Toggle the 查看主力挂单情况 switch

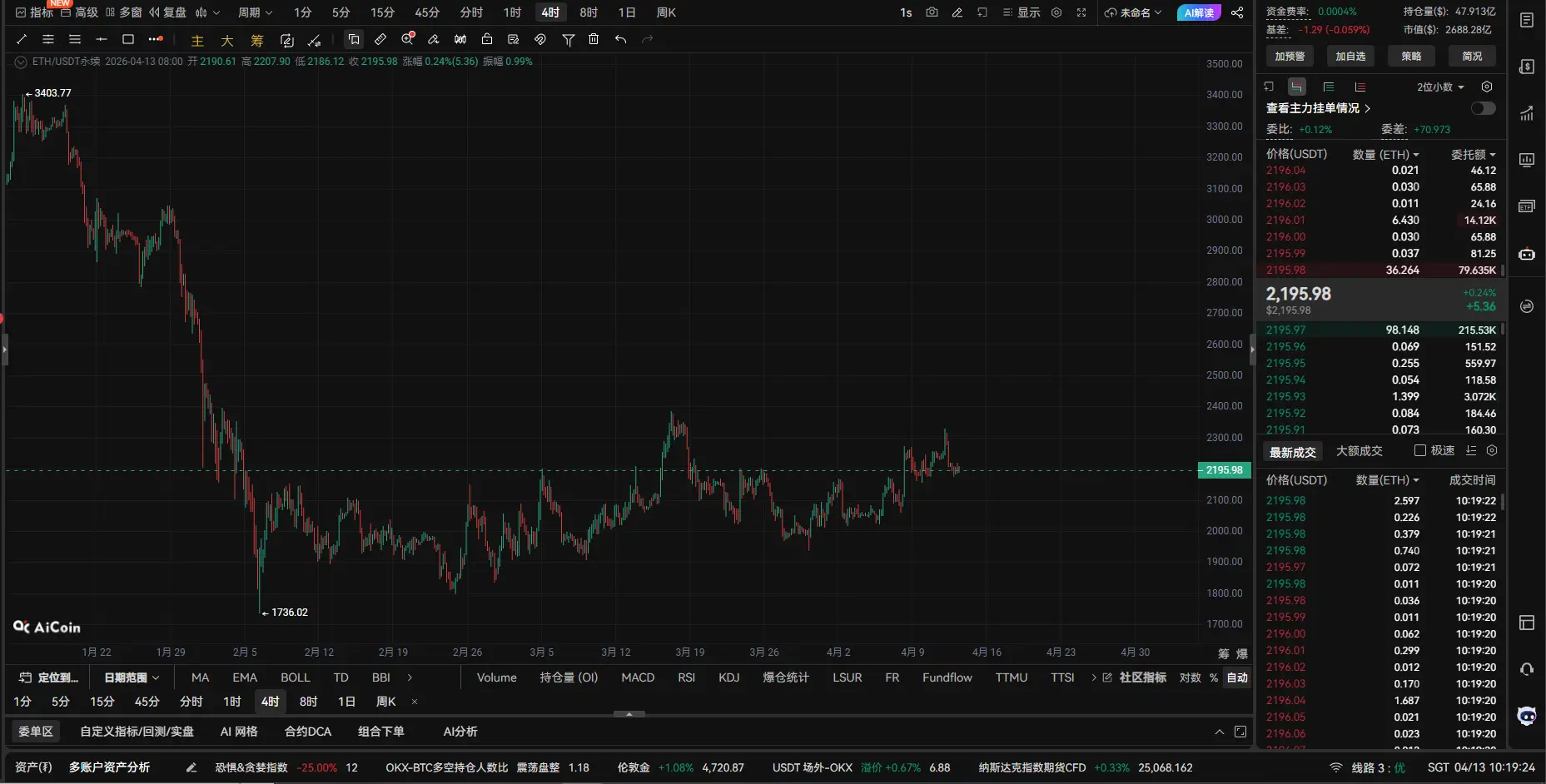click(x=1483, y=108)
